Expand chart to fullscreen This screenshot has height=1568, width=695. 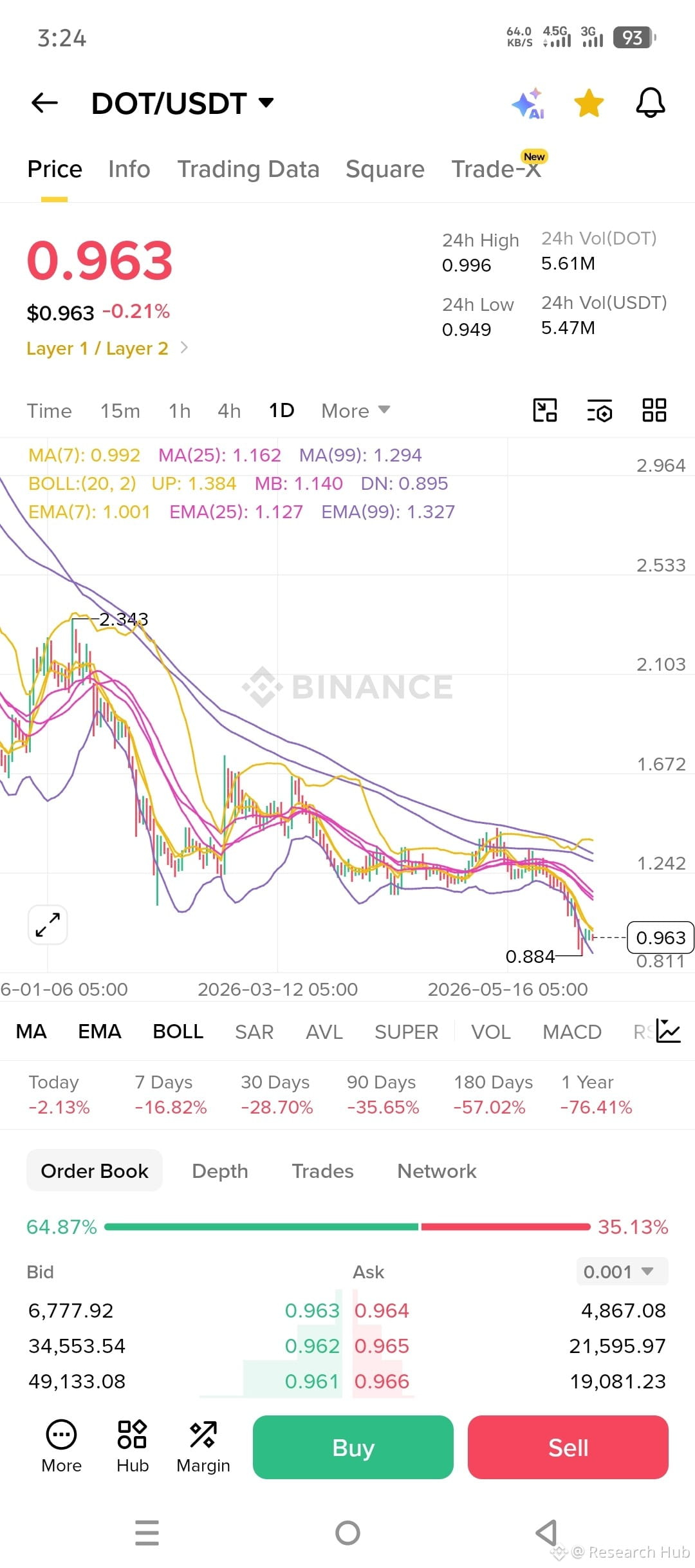[48, 925]
